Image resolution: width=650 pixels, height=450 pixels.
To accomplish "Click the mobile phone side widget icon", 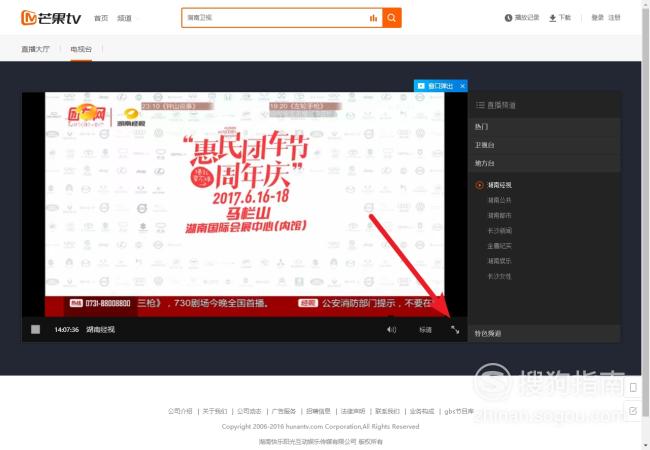I will tap(633, 388).
